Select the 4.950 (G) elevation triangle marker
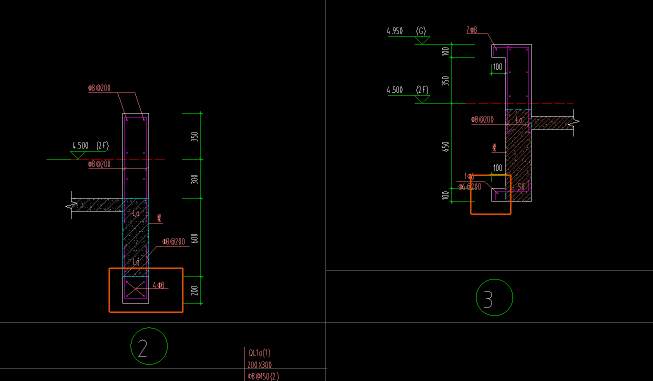 pyautogui.click(x=422, y=40)
